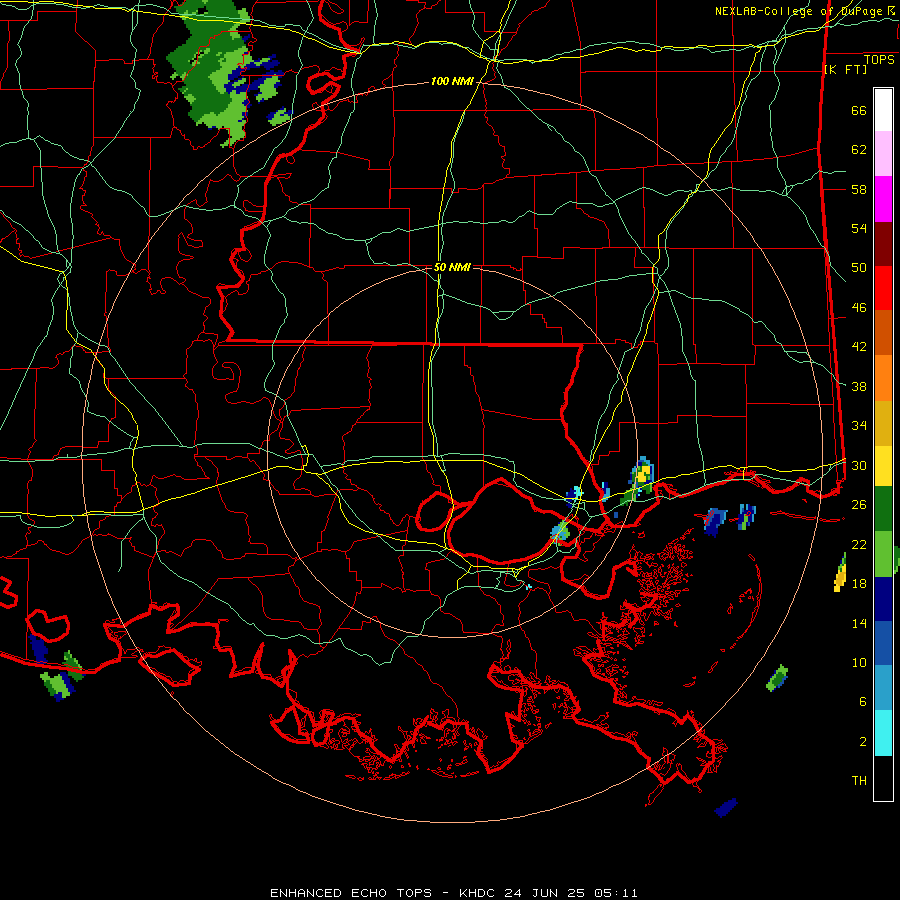The width and height of the screenshot is (900, 900).
Task: Click the 'TH' threshold legend label
Action: 859,781
